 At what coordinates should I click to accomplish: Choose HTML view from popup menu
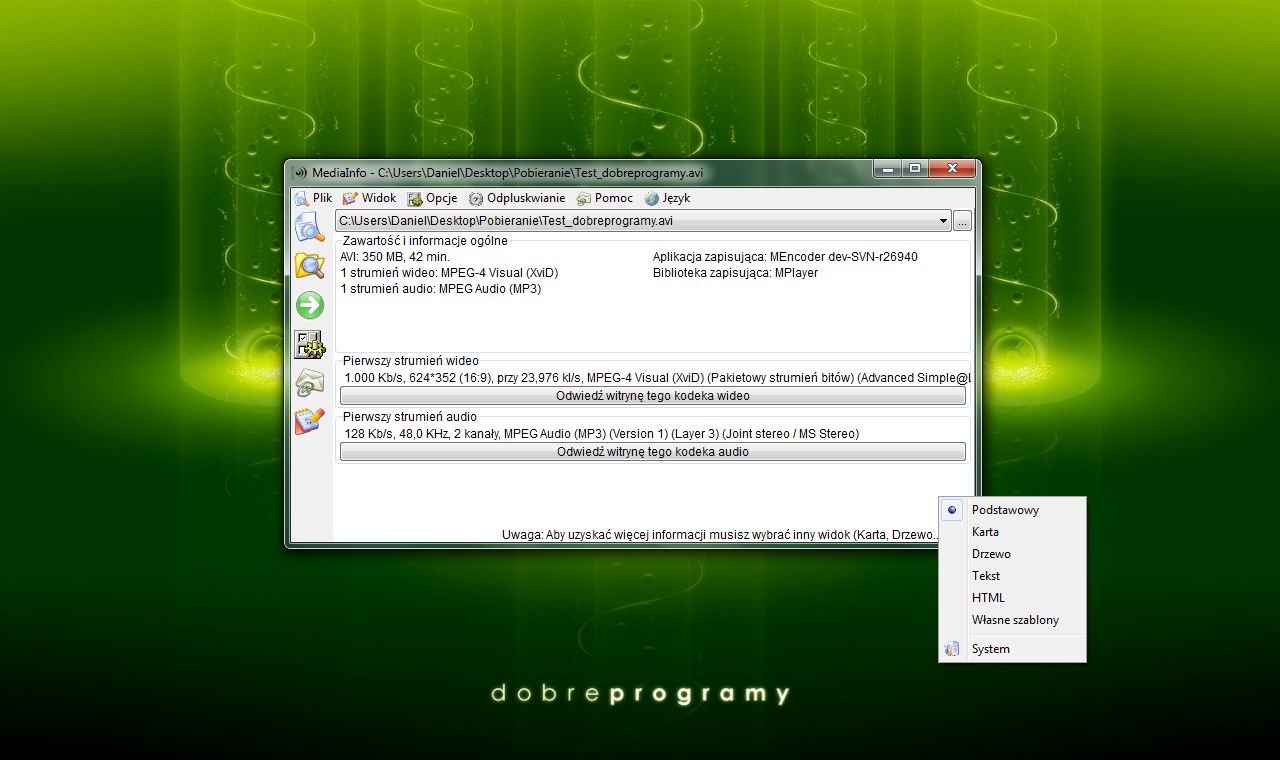(1012, 598)
